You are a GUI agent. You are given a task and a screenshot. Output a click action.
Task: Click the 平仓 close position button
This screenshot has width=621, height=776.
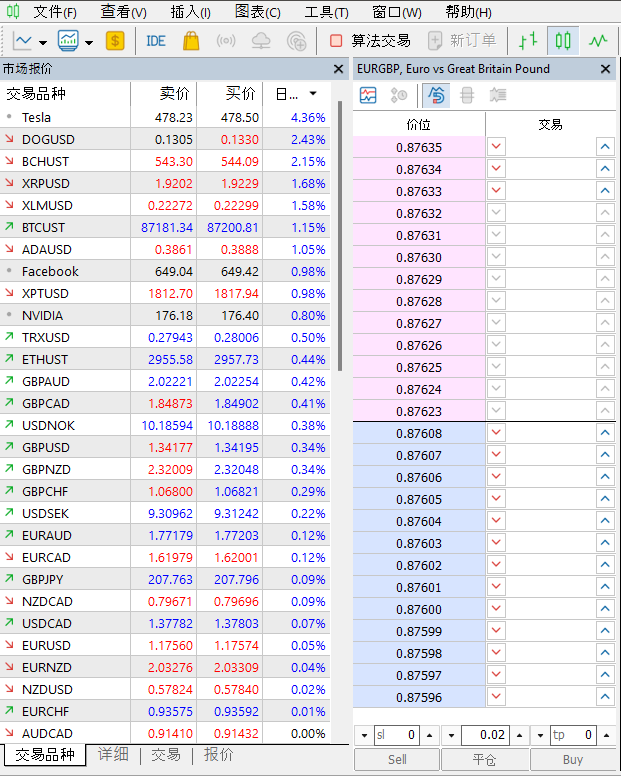[484, 760]
